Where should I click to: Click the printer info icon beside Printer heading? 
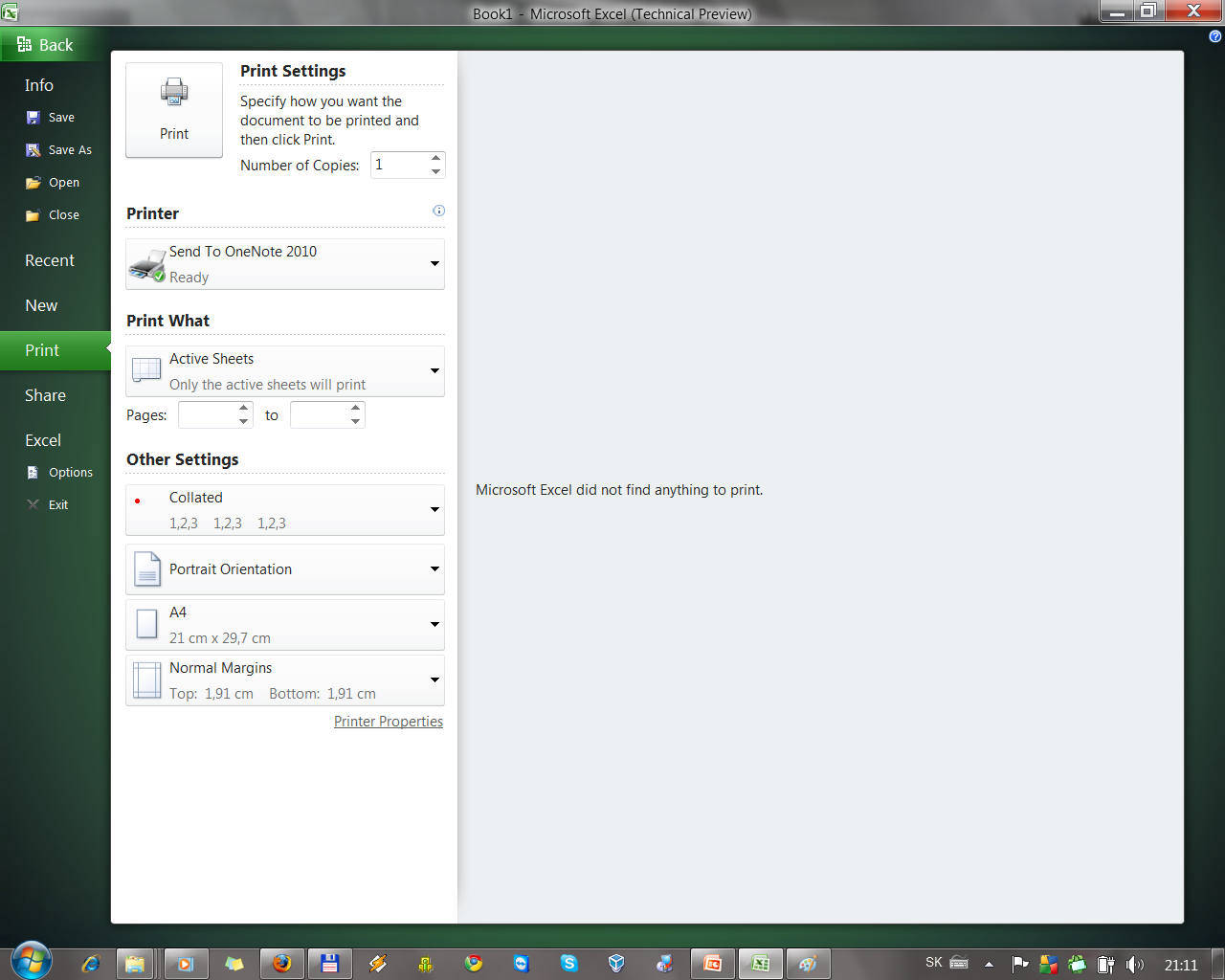(438, 211)
